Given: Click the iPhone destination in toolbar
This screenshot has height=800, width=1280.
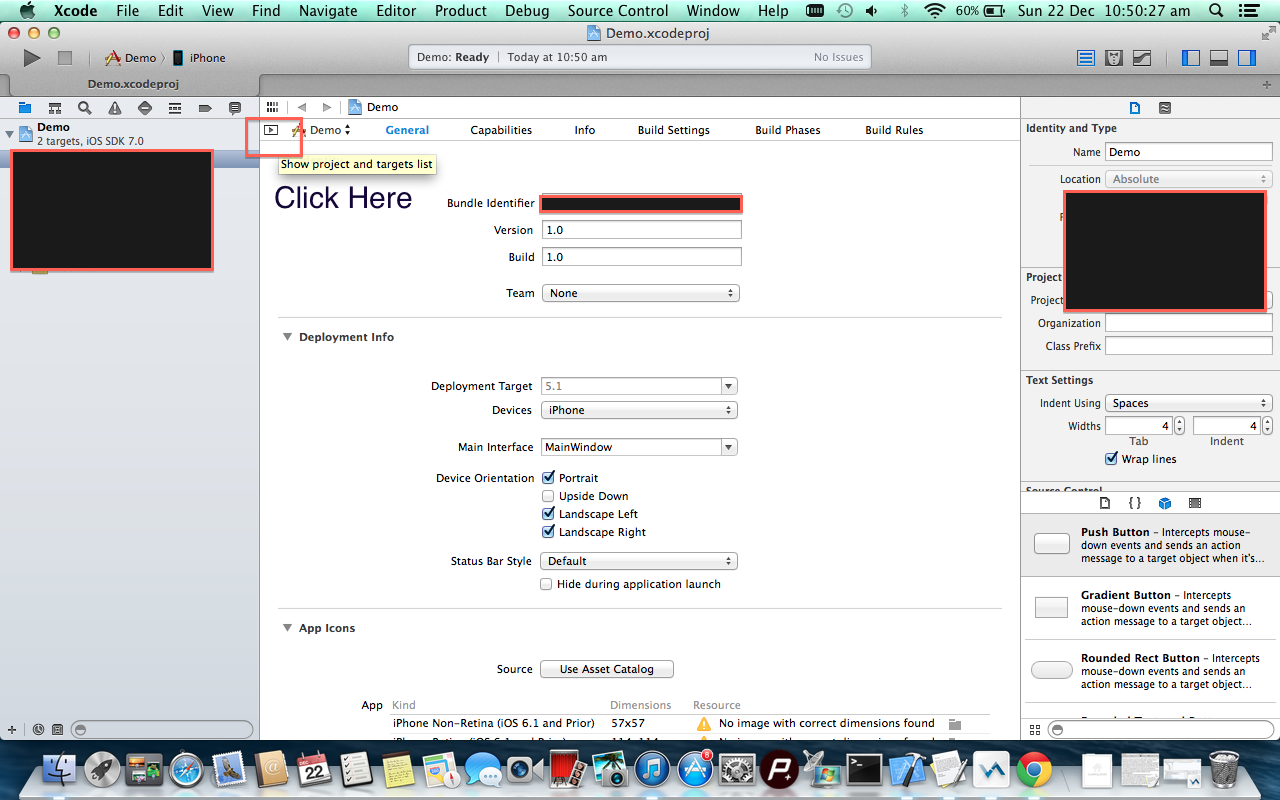Looking at the screenshot, I should (199, 58).
